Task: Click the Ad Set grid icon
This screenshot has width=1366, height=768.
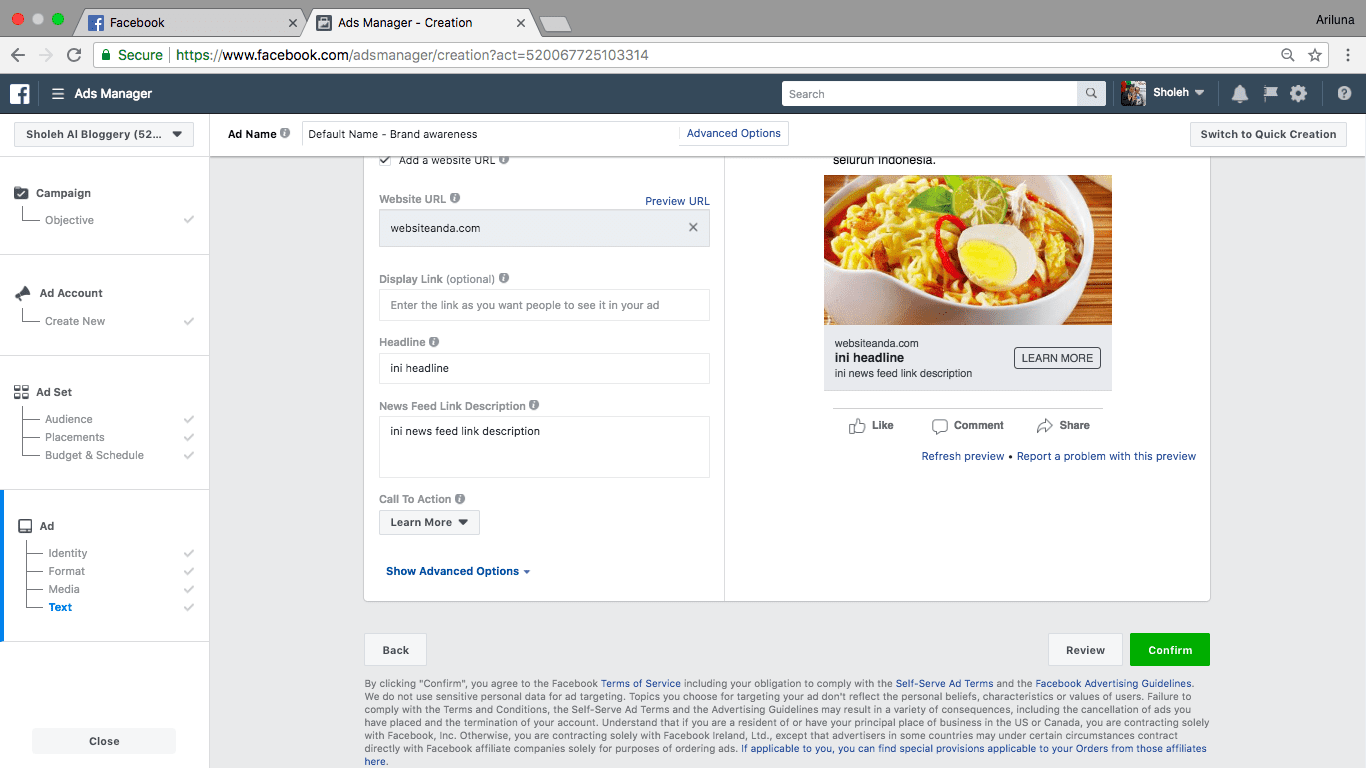Action: point(22,391)
